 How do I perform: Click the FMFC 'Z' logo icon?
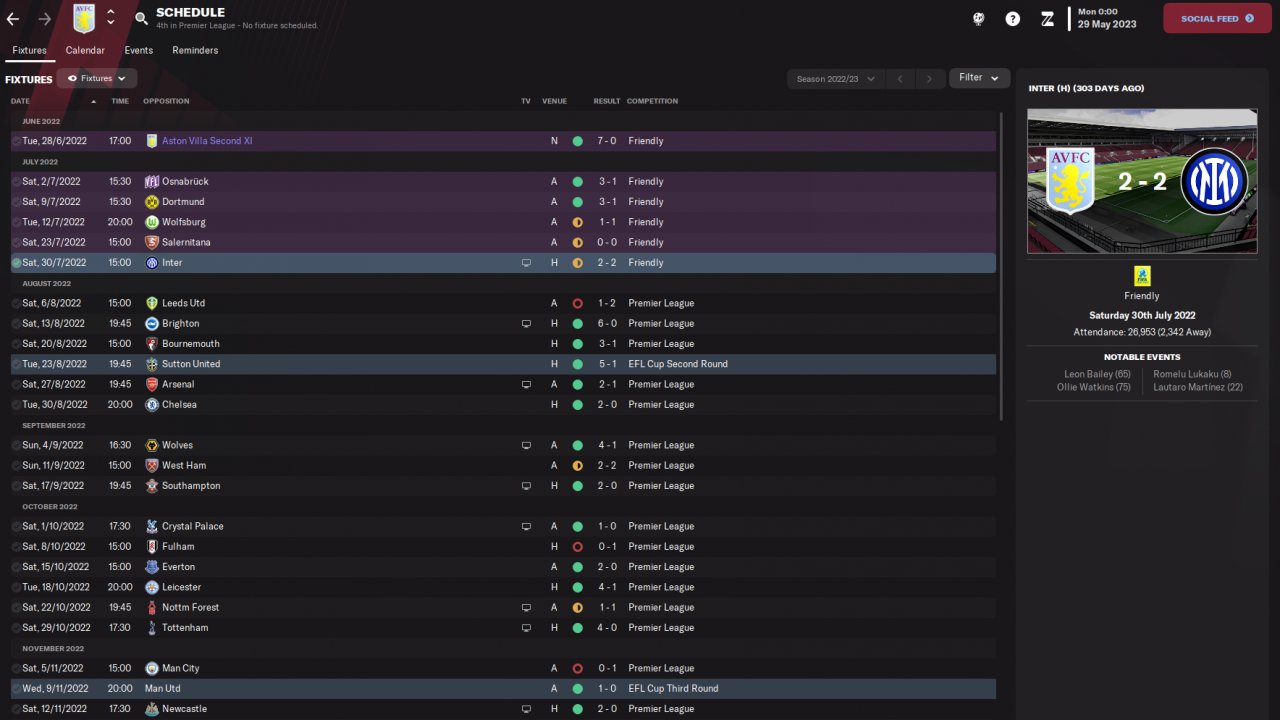click(1047, 19)
